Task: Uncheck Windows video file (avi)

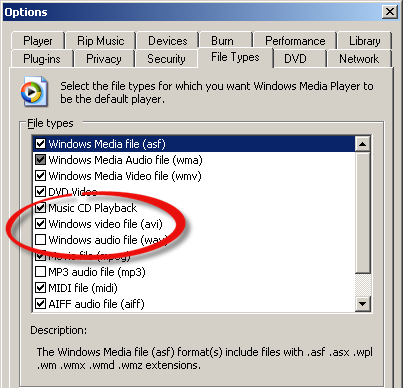Action: tap(40, 224)
